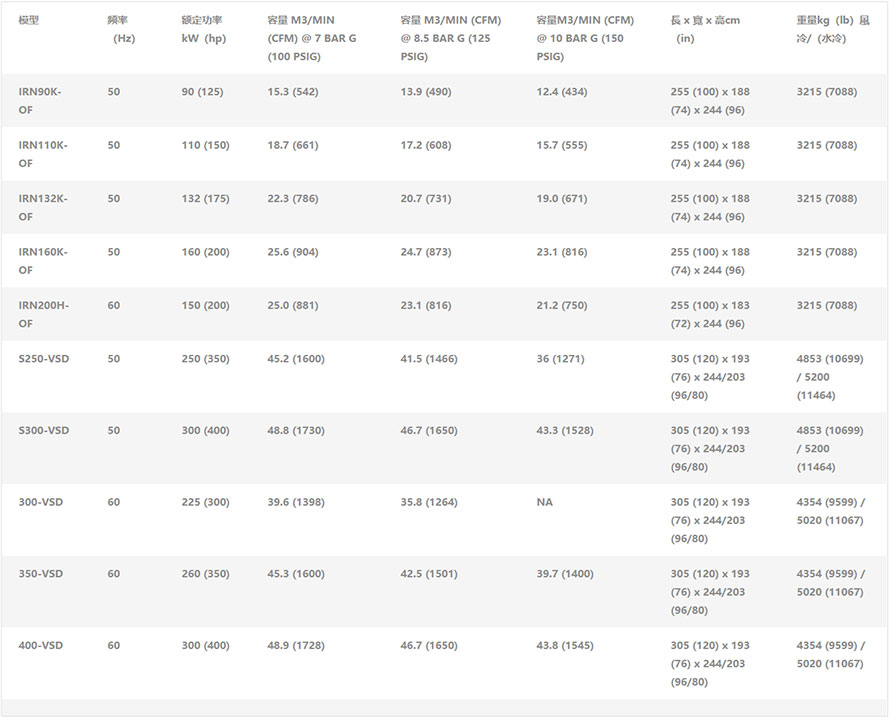Click the 15.3 (542) capacity value

pyautogui.click(x=292, y=92)
